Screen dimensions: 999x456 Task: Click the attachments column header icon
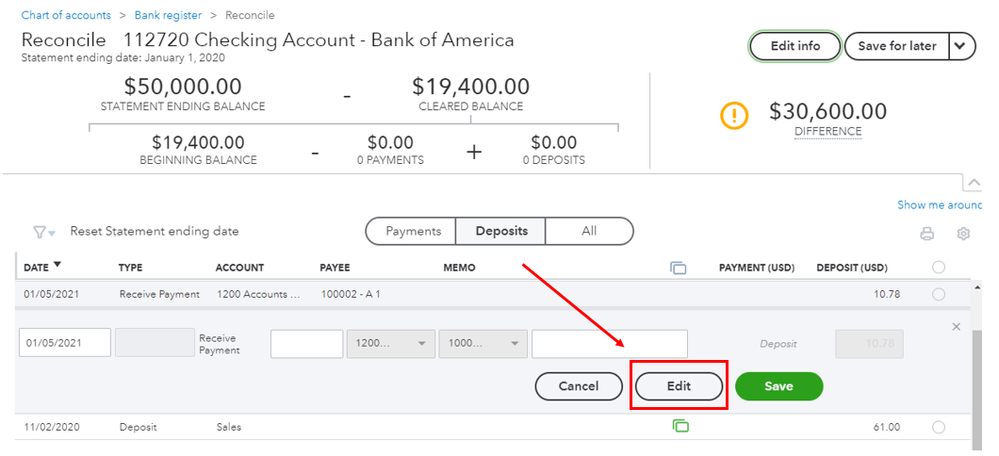click(678, 268)
